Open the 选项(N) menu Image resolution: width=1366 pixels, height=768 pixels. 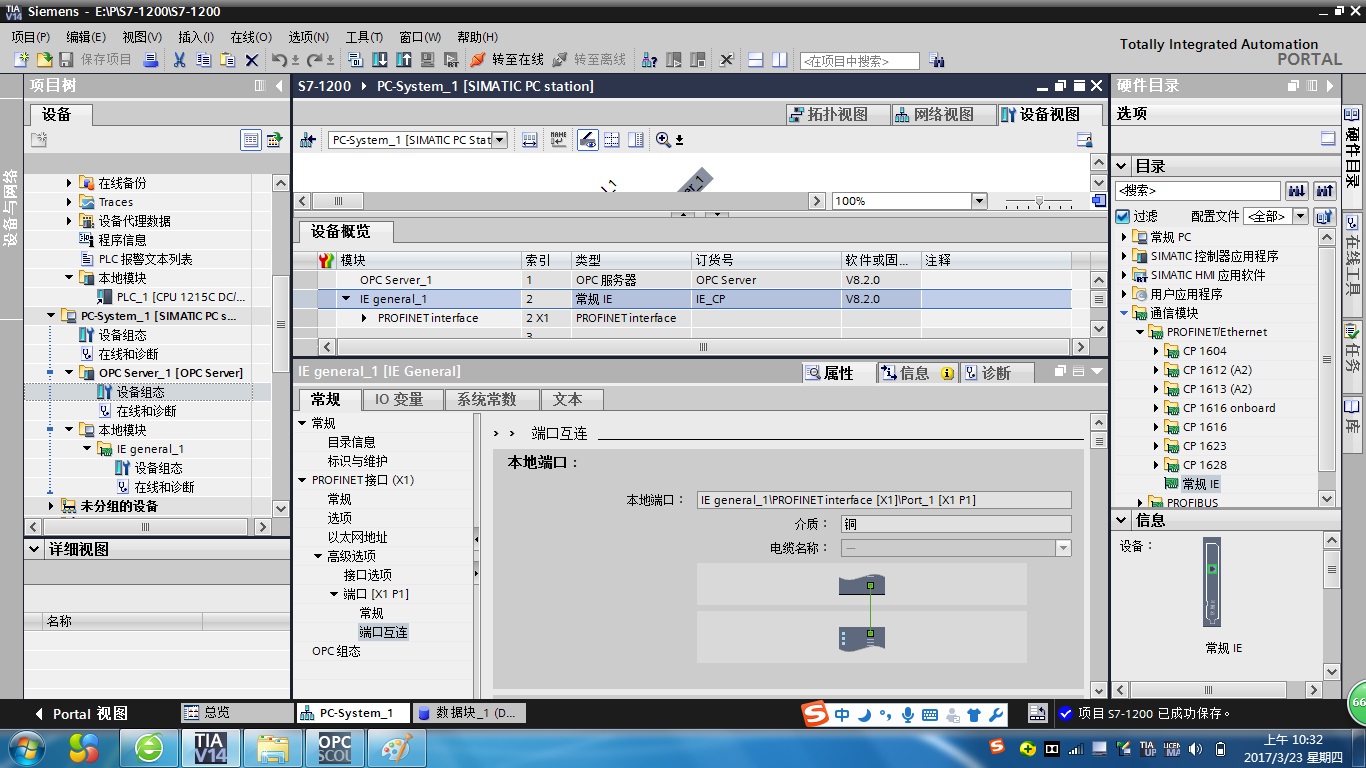(x=308, y=37)
